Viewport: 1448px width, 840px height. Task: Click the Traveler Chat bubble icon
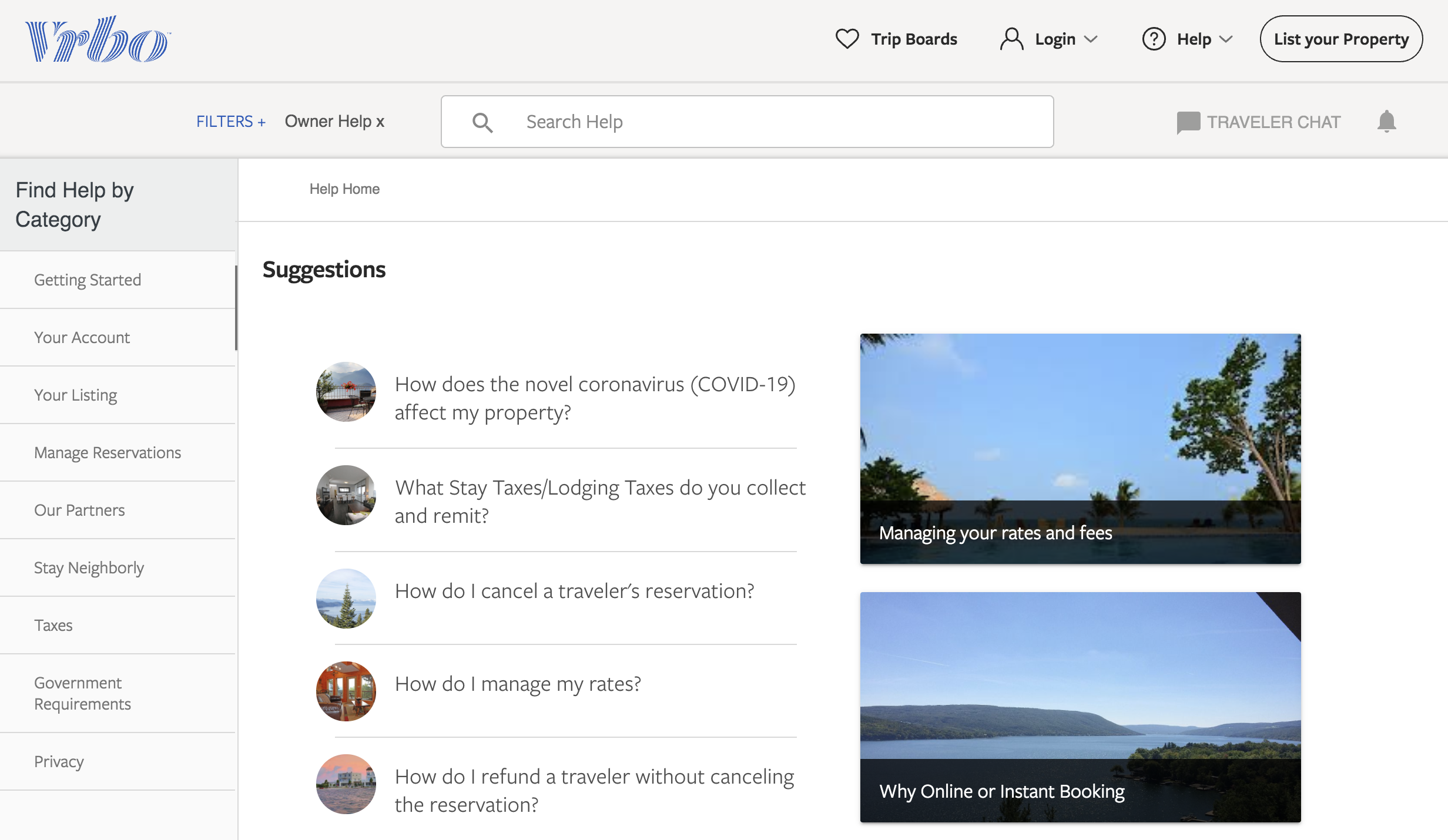pyautogui.click(x=1188, y=122)
